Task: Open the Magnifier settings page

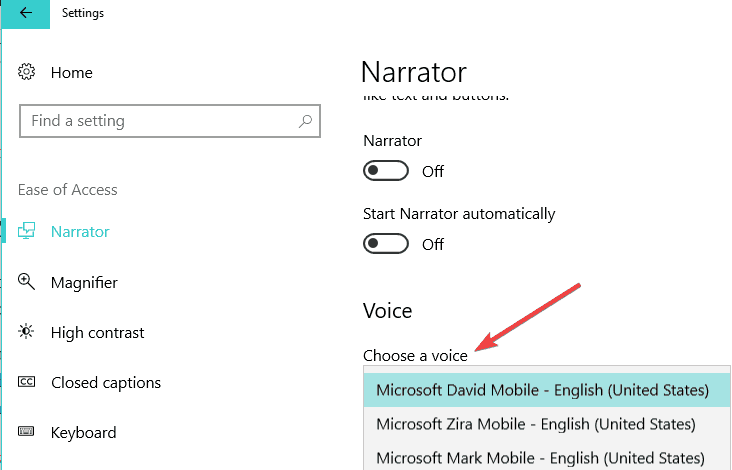Action: click(84, 283)
